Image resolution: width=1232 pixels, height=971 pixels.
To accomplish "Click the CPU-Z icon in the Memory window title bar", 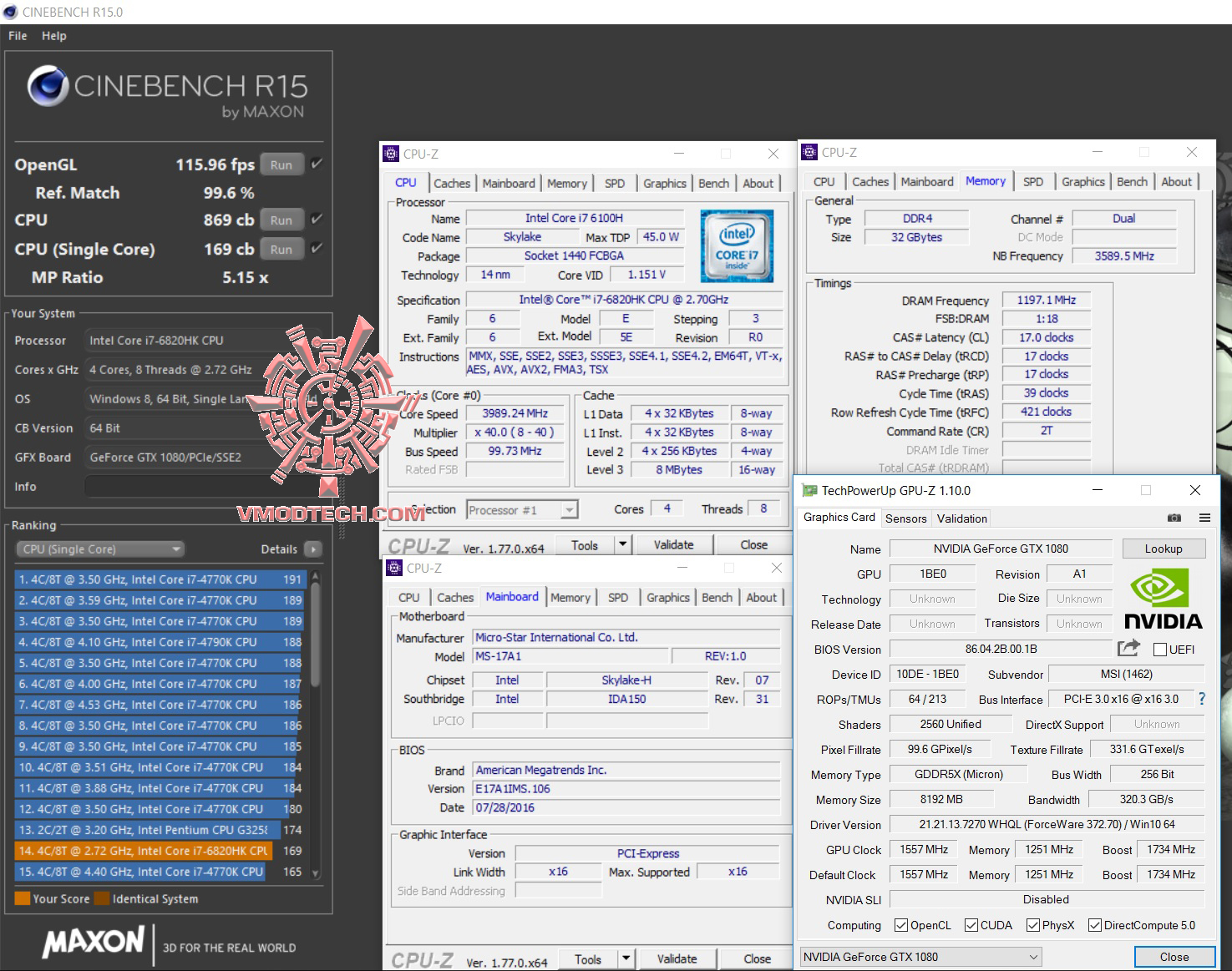I will coord(809,152).
